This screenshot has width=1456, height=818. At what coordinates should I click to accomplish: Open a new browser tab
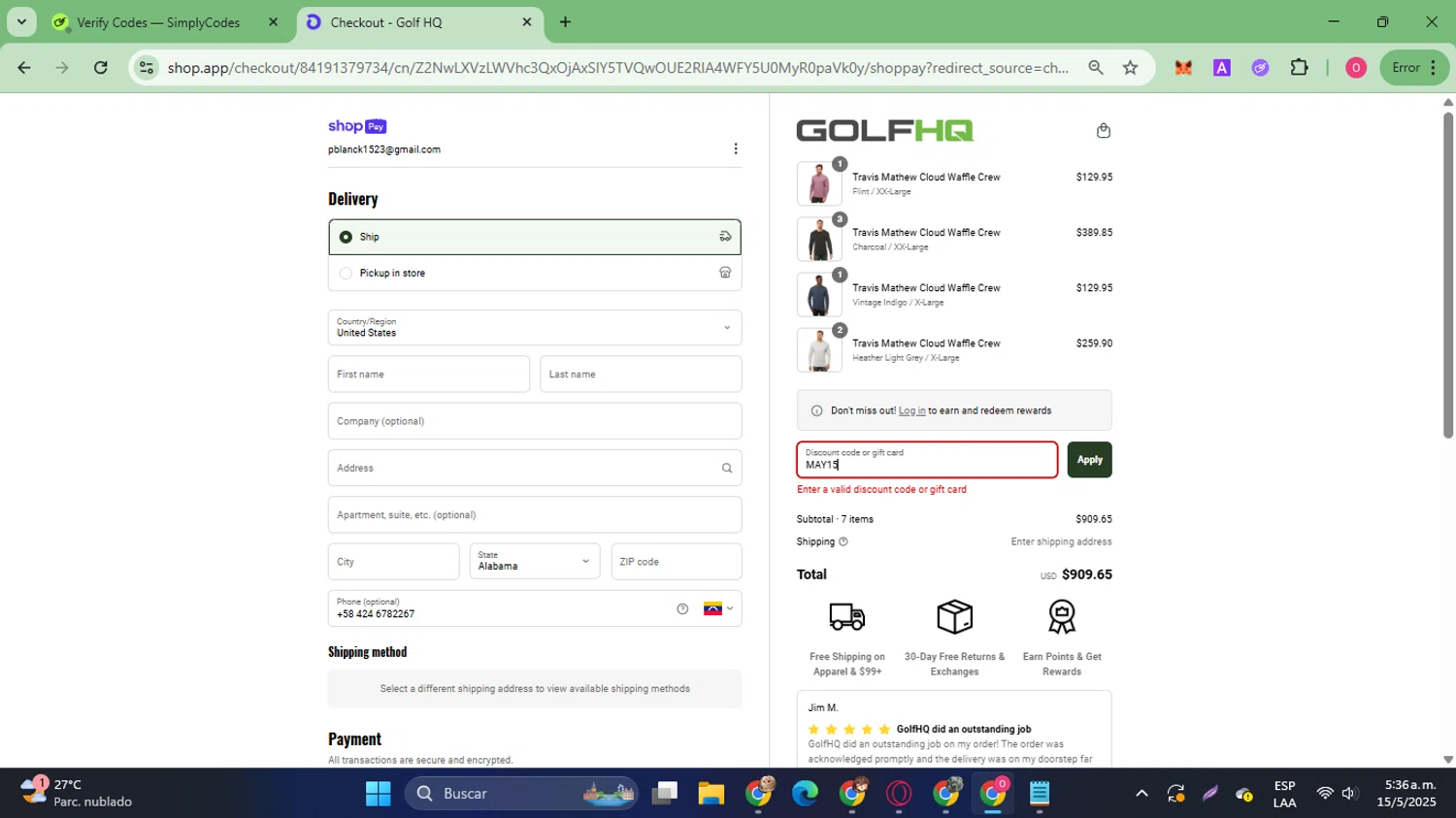pos(565,22)
